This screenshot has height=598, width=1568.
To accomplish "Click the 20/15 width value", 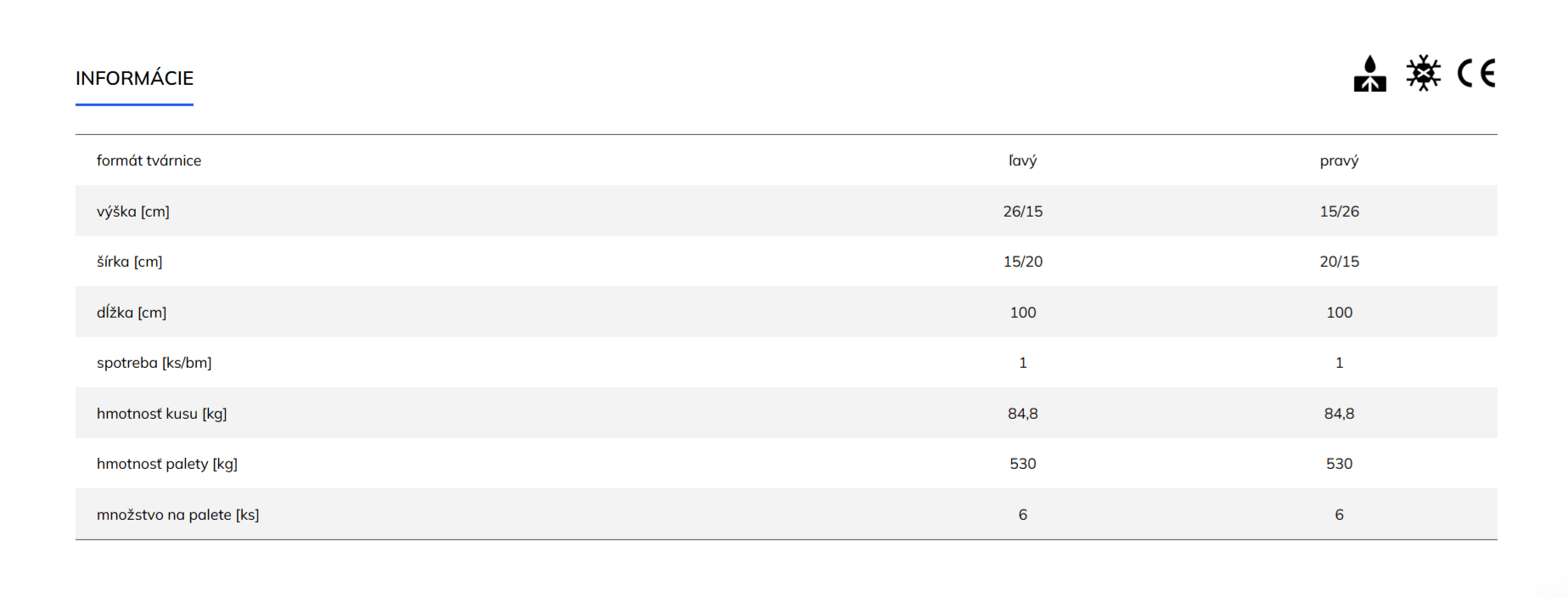I will (x=1339, y=262).
